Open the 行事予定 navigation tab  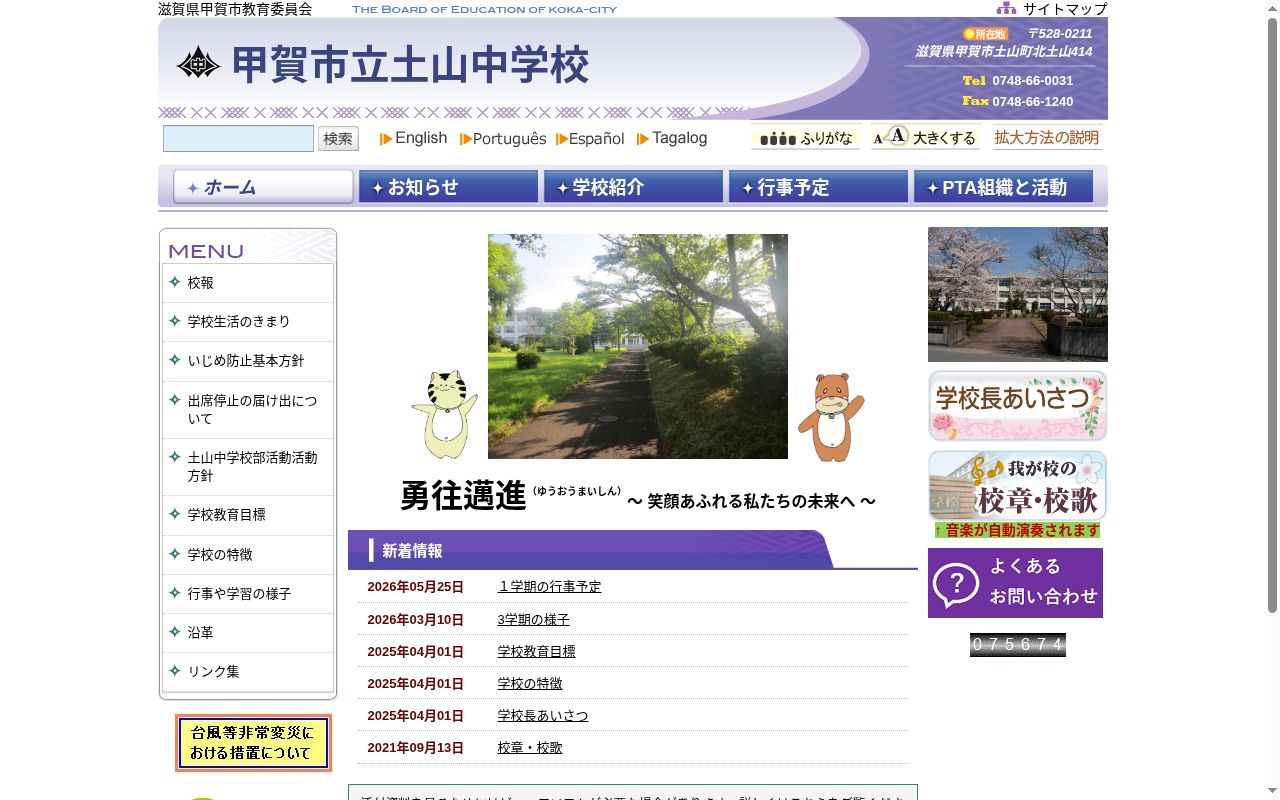click(818, 187)
